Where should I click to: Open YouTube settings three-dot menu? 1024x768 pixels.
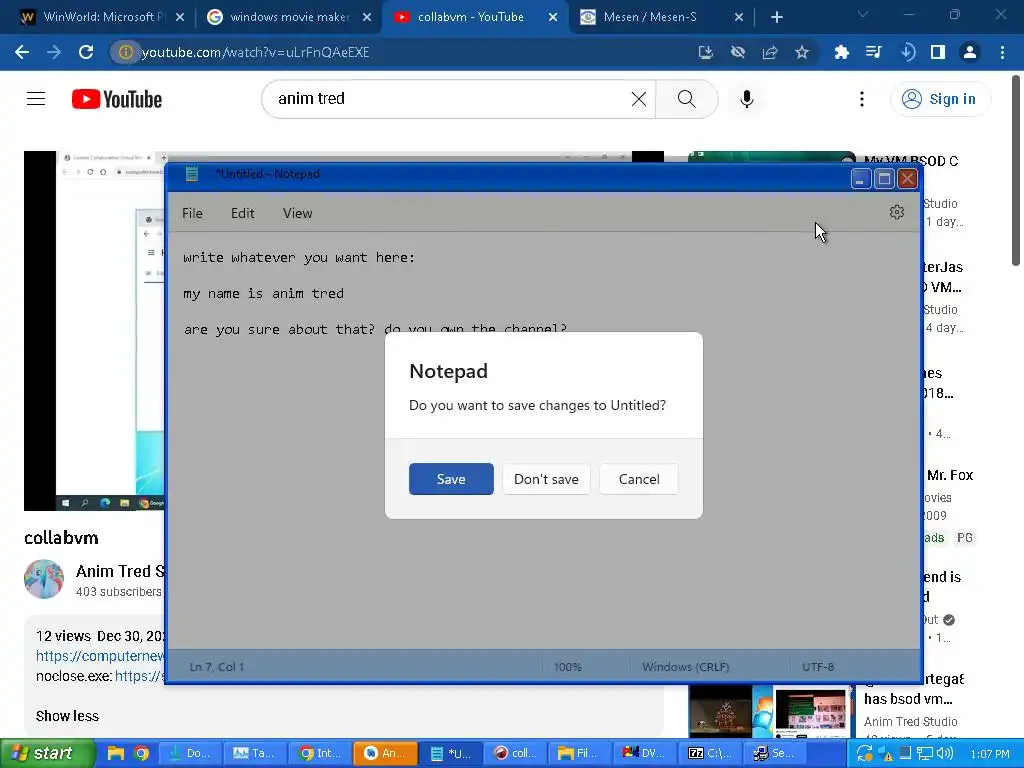pos(862,99)
